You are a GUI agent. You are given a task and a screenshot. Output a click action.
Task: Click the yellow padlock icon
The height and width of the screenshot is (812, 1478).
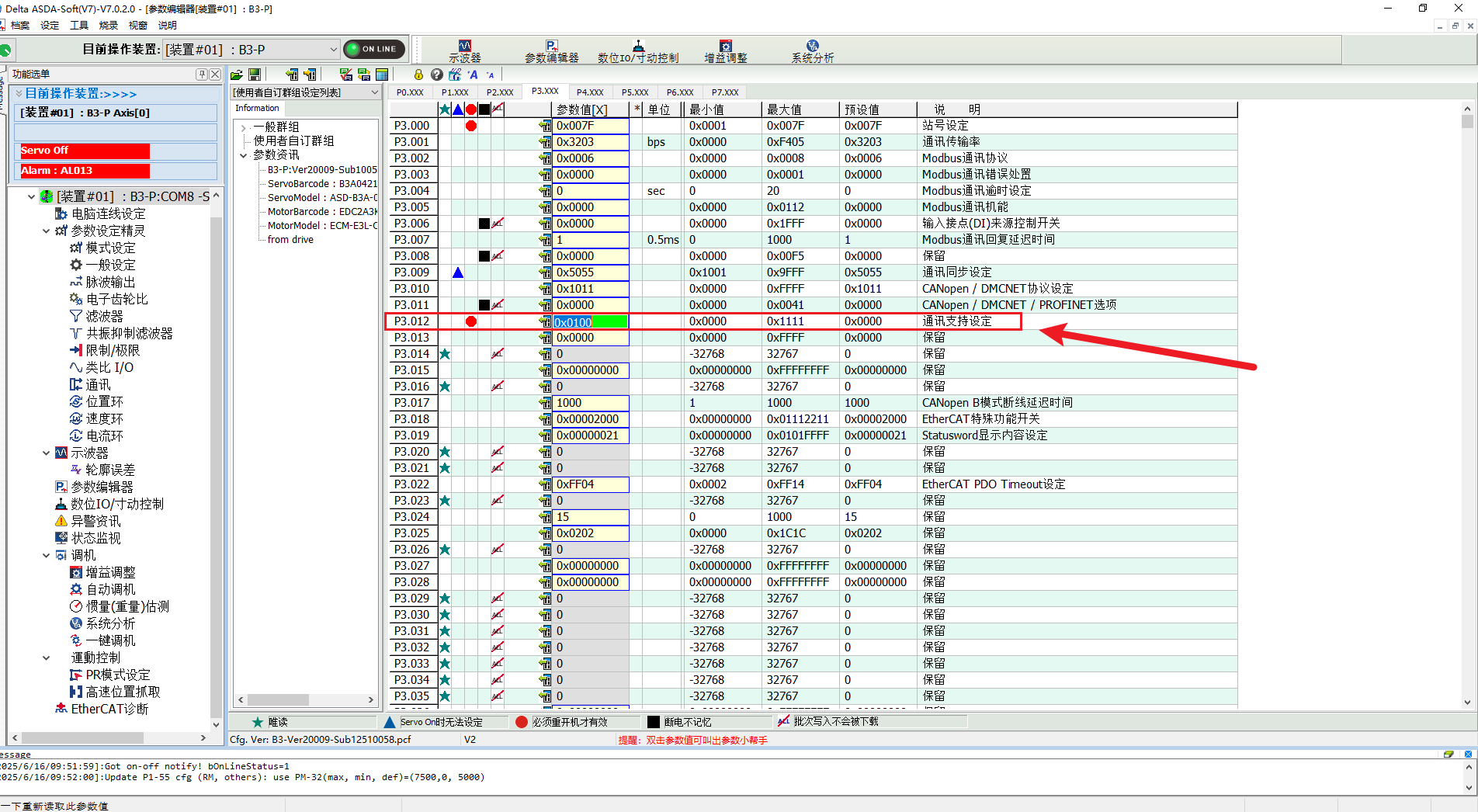(x=418, y=75)
